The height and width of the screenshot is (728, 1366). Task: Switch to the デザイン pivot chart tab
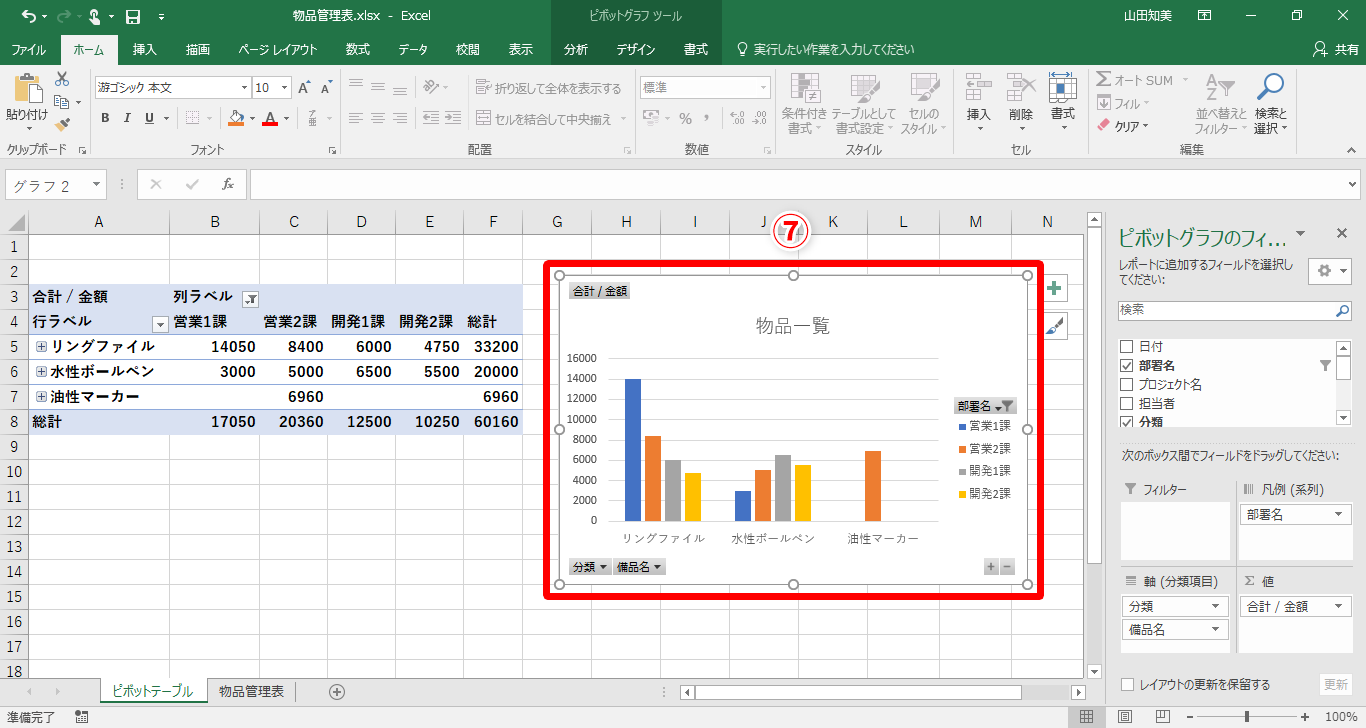(x=636, y=49)
